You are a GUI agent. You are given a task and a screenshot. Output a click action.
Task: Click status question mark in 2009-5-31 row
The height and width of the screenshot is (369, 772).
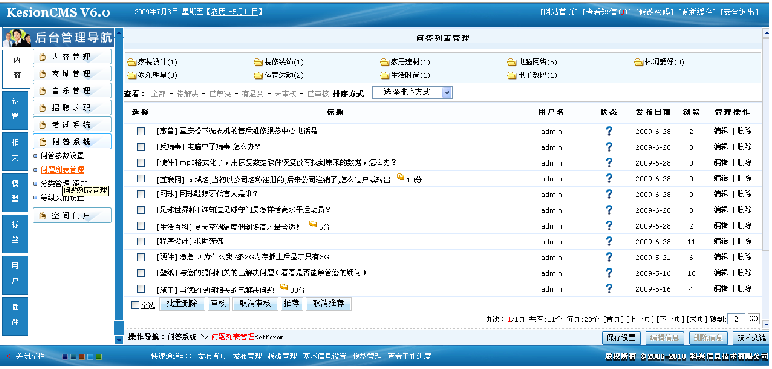pos(609,257)
